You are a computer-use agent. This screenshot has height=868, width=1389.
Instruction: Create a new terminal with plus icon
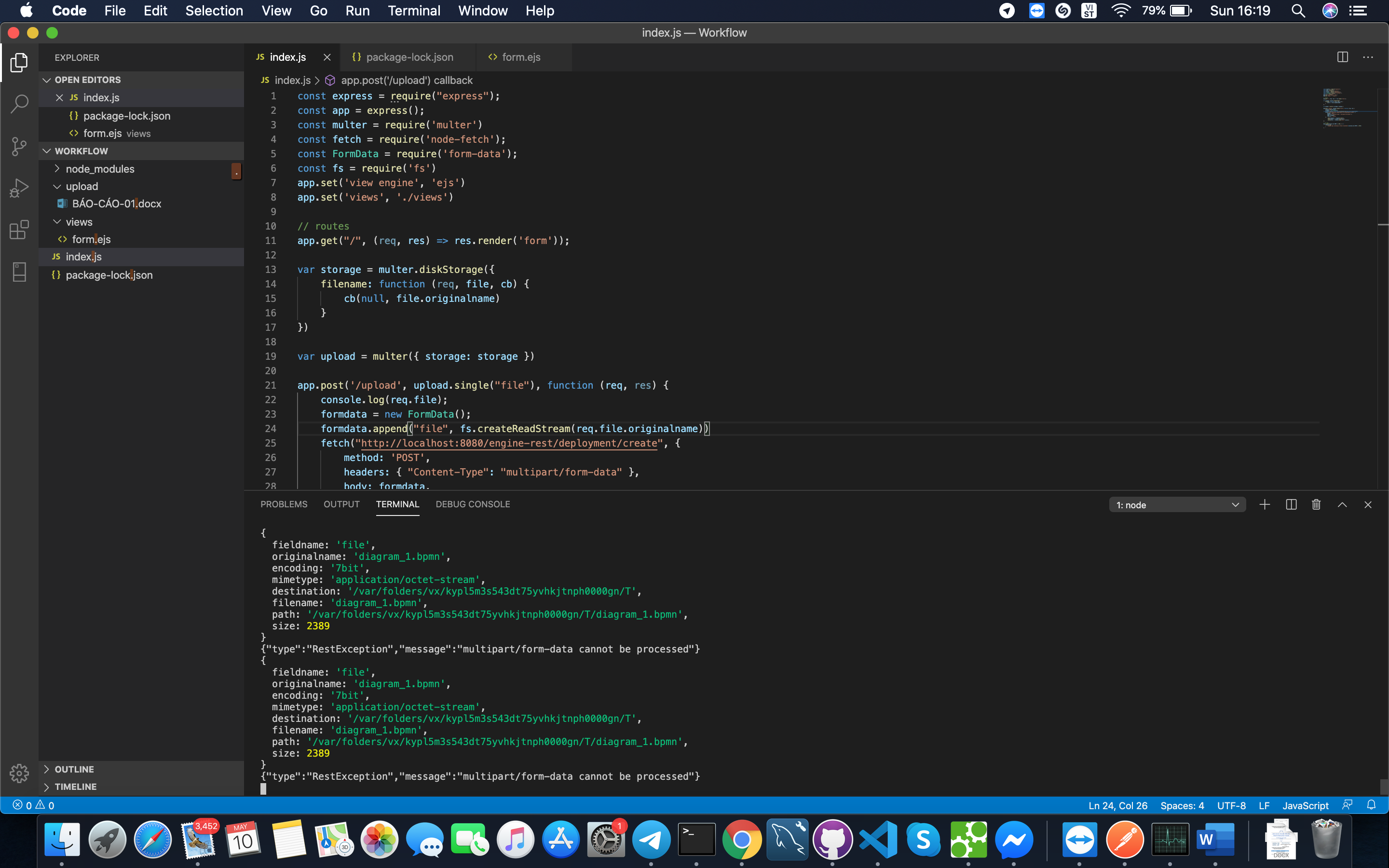click(1265, 504)
